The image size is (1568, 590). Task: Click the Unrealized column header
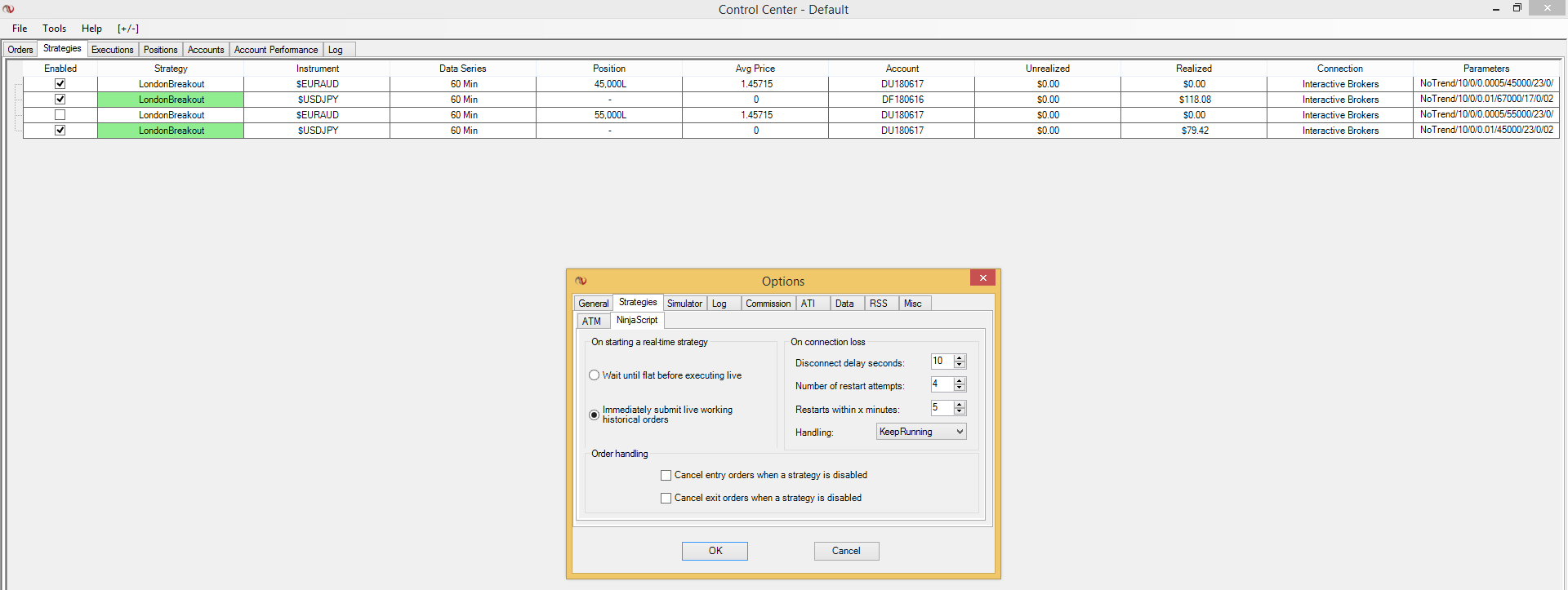(1048, 69)
